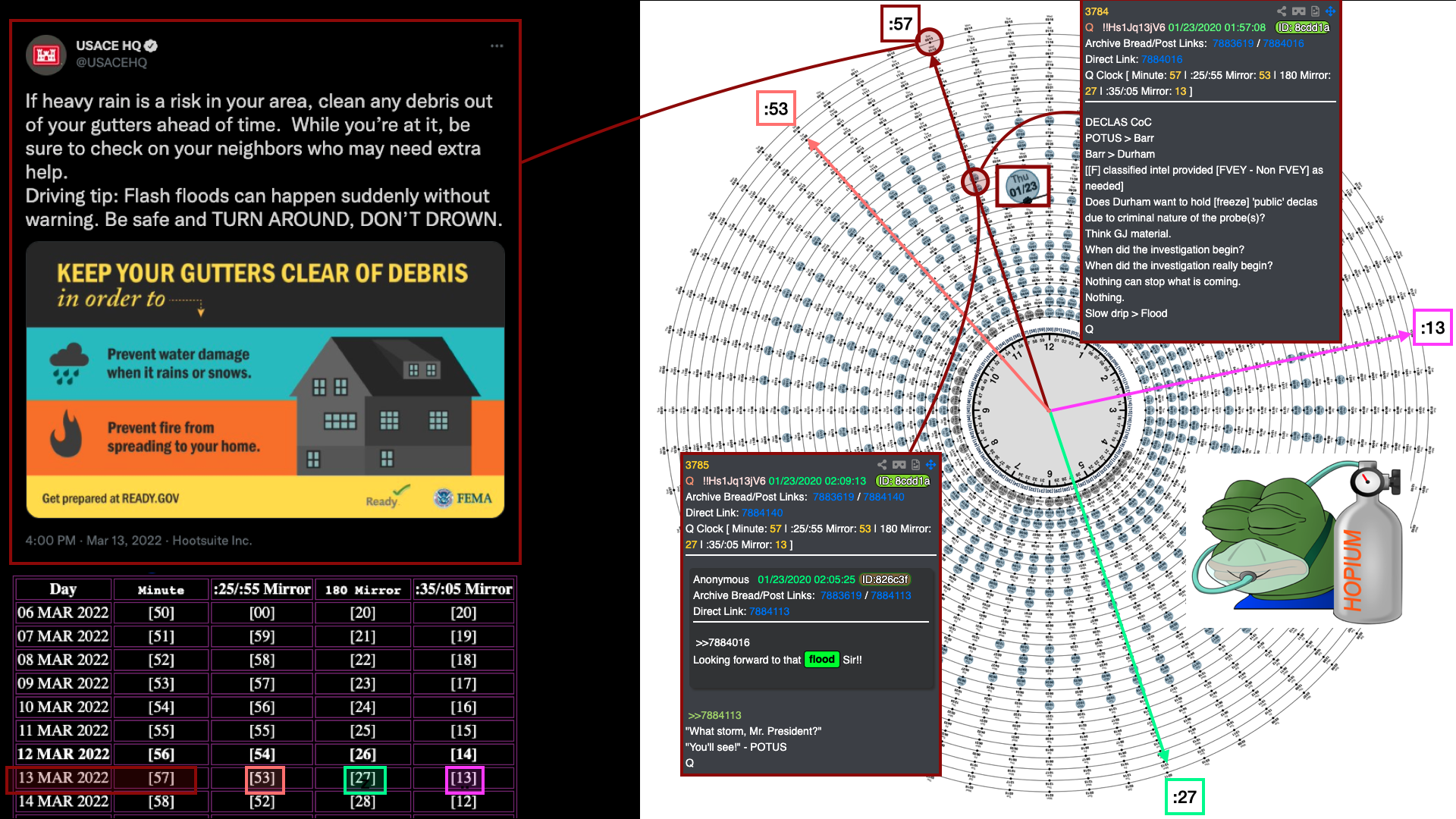The image size is (1456, 819).
Task: Click the USACE HQ display name
Action: point(108,45)
